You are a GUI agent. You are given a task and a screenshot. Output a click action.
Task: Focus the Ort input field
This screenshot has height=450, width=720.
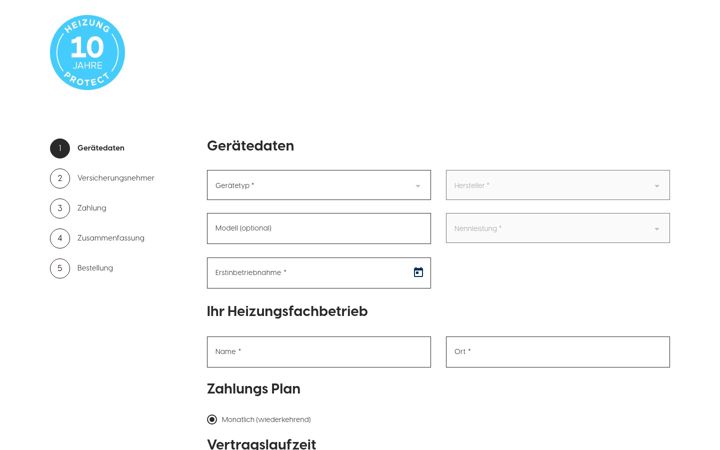[x=557, y=352]
